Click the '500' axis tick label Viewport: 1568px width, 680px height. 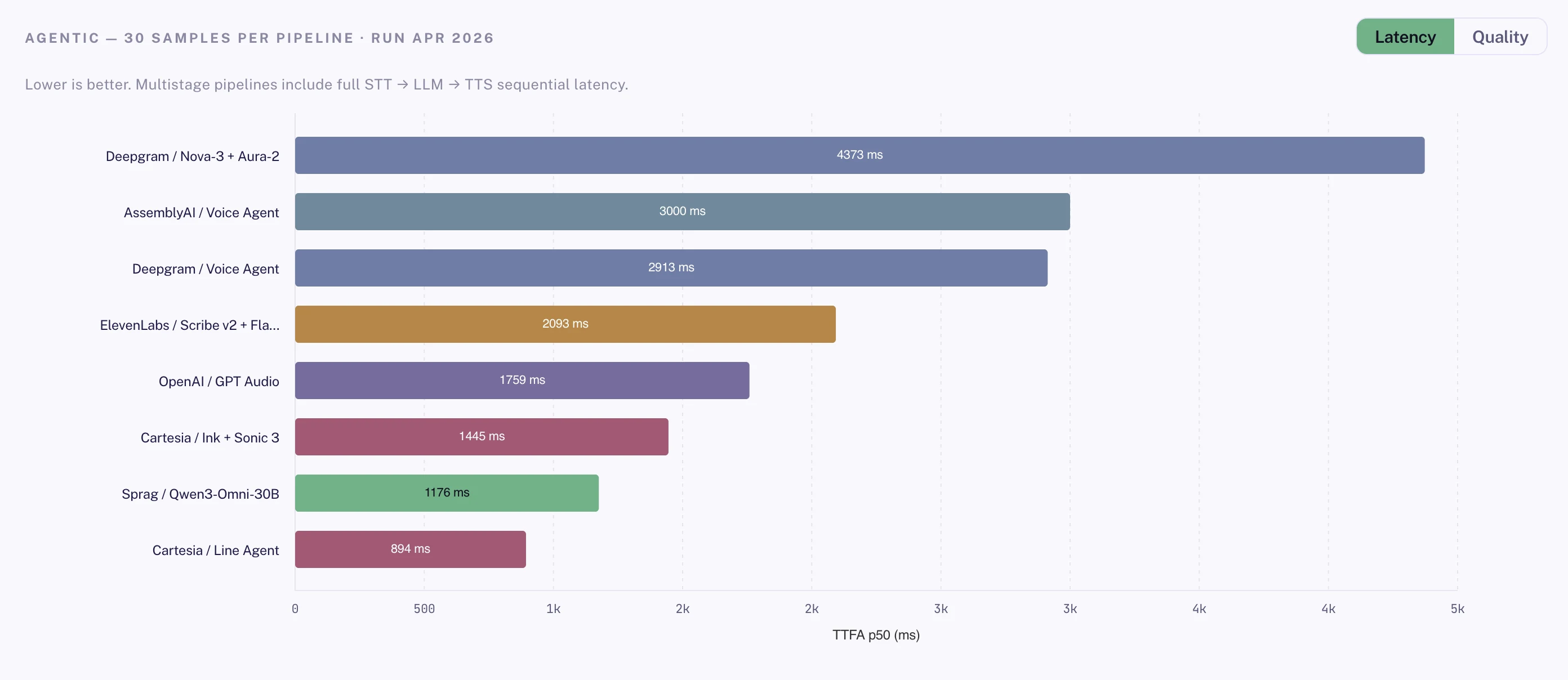click(x=424, y=609)
